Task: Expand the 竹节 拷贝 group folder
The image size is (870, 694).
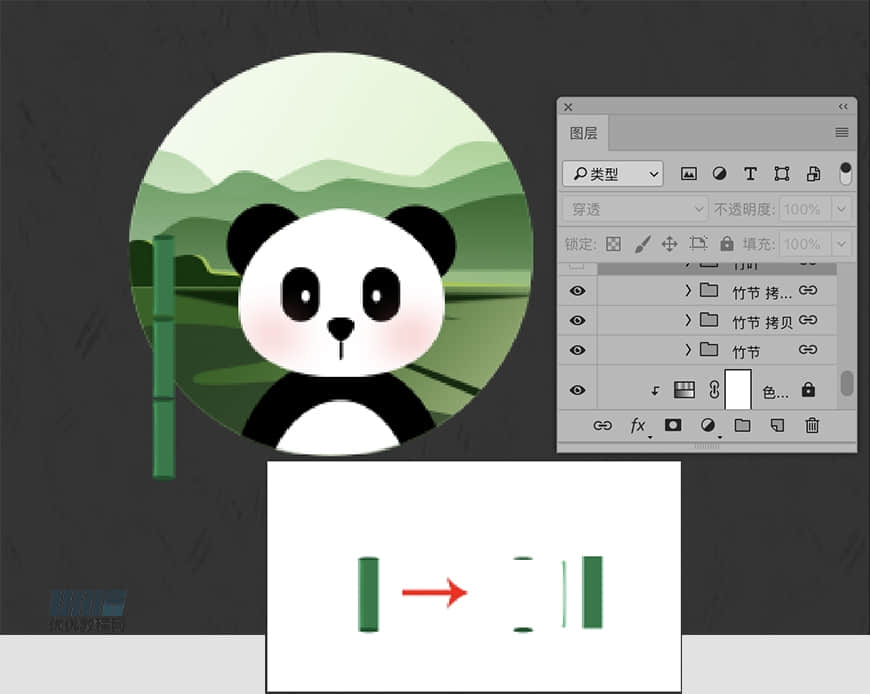Action: tap(688, 321)
